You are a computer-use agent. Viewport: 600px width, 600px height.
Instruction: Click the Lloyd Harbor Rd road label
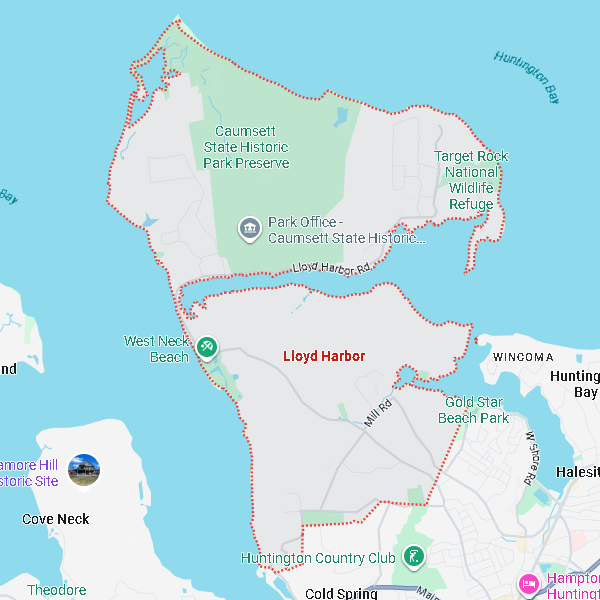pos(332,268)
